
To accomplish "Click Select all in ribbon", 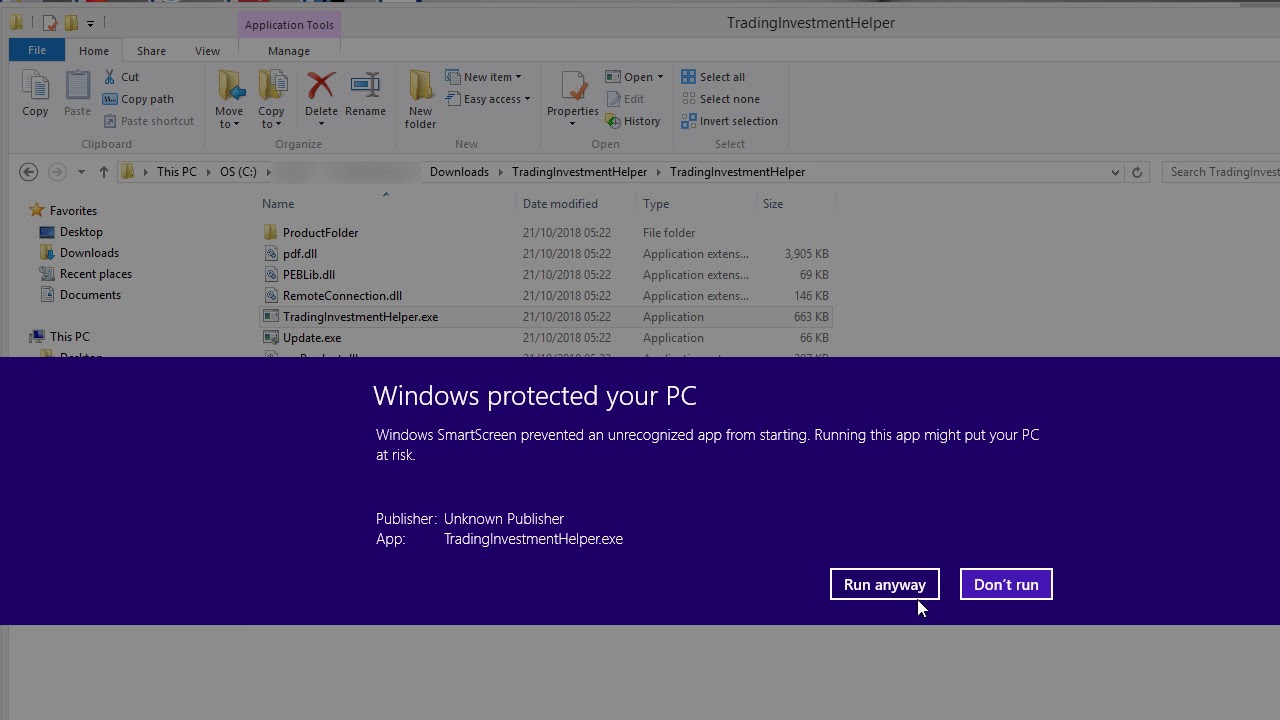I will pos(713,77).
